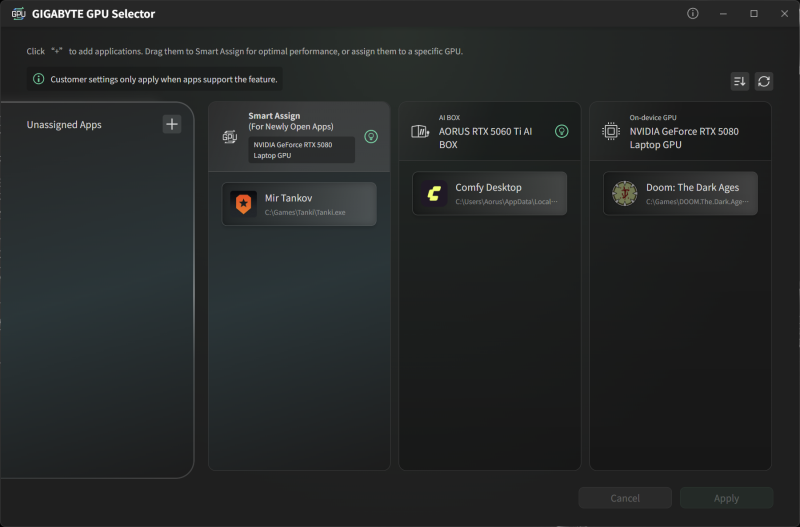Click the Unassigned Apps heading
Image resolution: width=800 pixels, height=527 pixels.
coord(64,124)
